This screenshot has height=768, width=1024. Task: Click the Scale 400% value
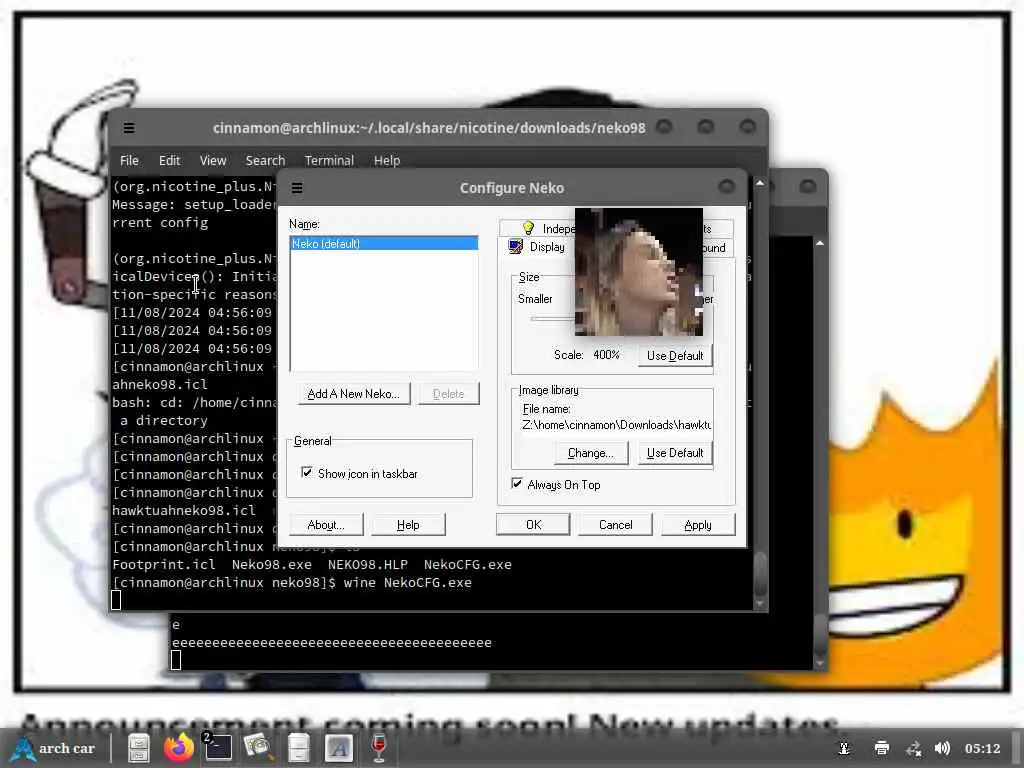(x=607, y=355)
